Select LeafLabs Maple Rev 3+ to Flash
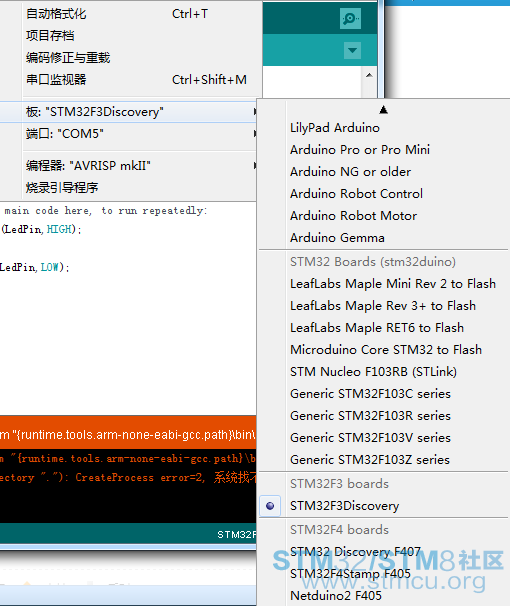Image resolution: width=510 pixels, height=606 pixels. 383,306
